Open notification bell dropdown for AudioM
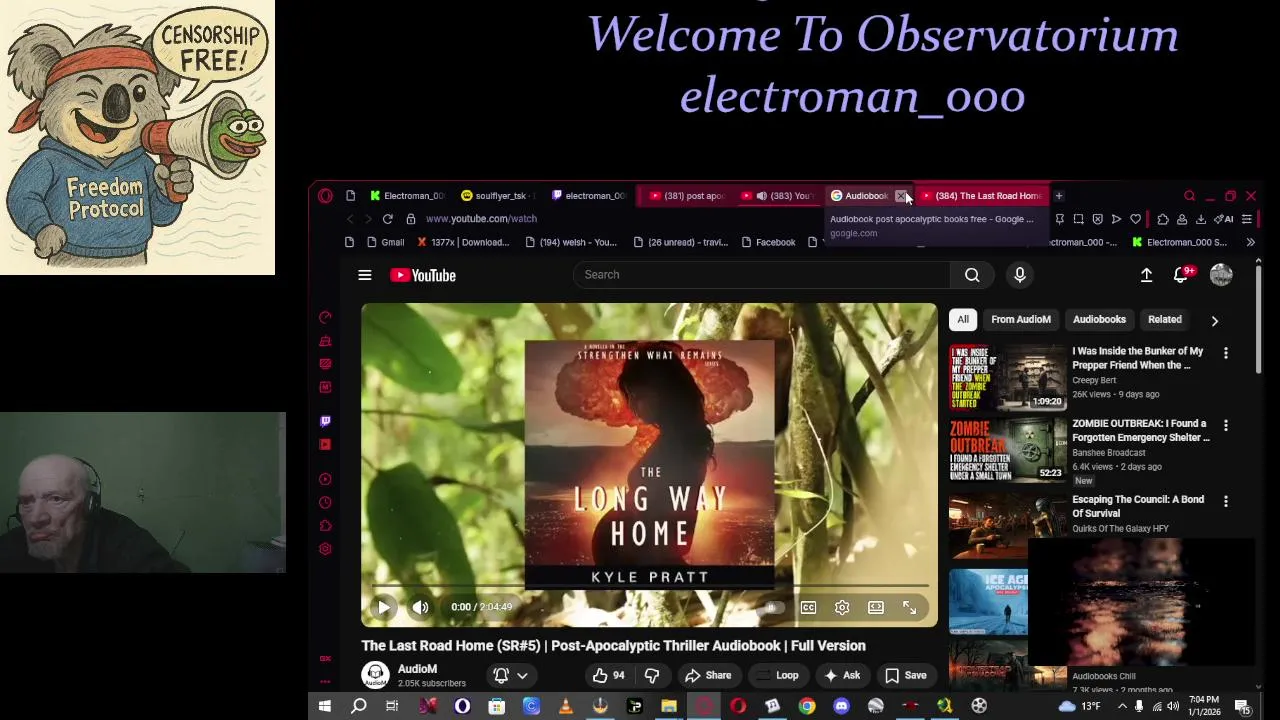 tap(510, 675)
